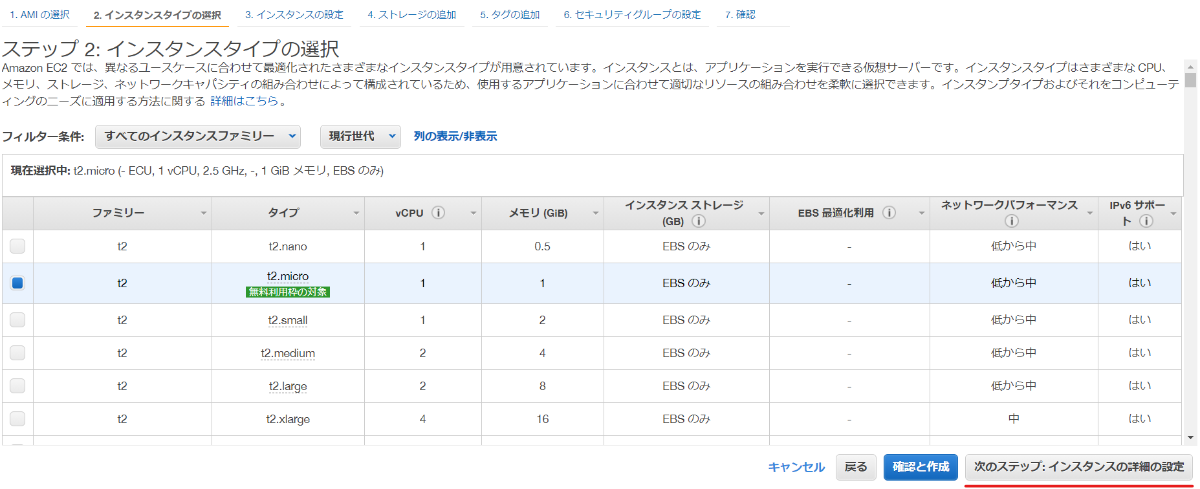Select the t2.large instance checkbox
The height and width of the screenshot is (489, 1200).
tap(17, 386)
